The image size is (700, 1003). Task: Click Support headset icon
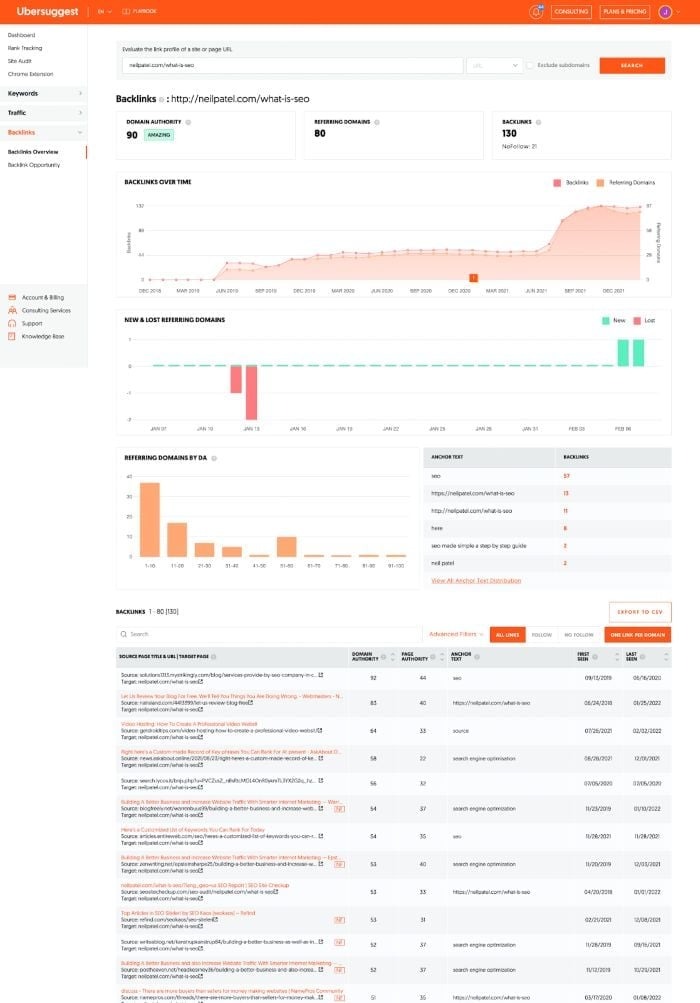coord(12,323)
